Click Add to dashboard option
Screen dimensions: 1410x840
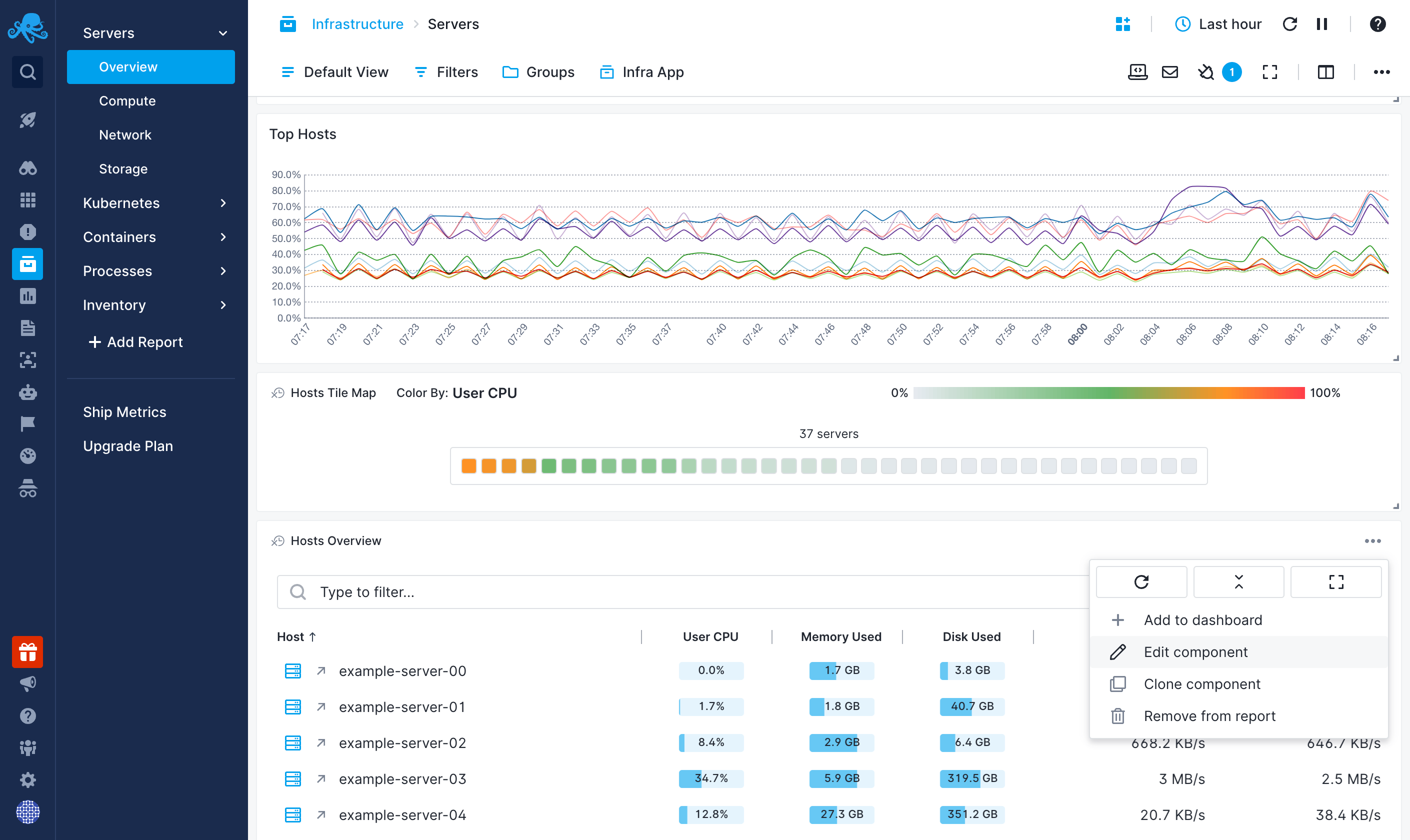pos(1202,620)
